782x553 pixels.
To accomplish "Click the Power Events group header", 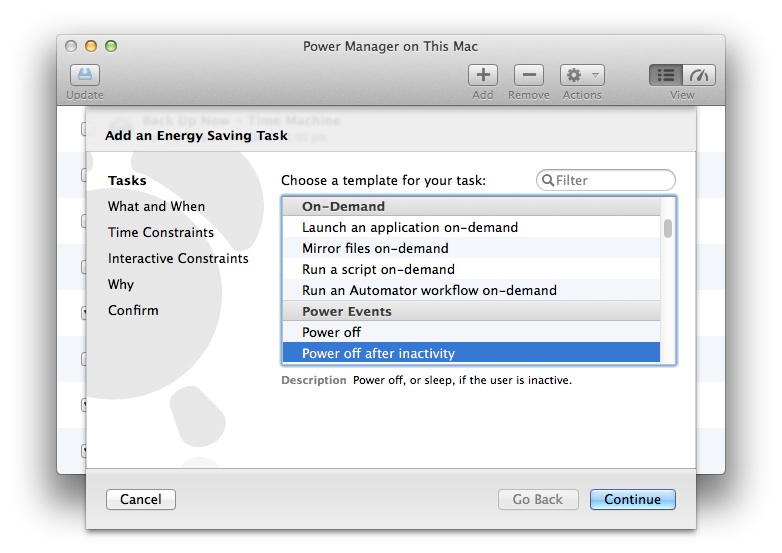I will [471, 311].
